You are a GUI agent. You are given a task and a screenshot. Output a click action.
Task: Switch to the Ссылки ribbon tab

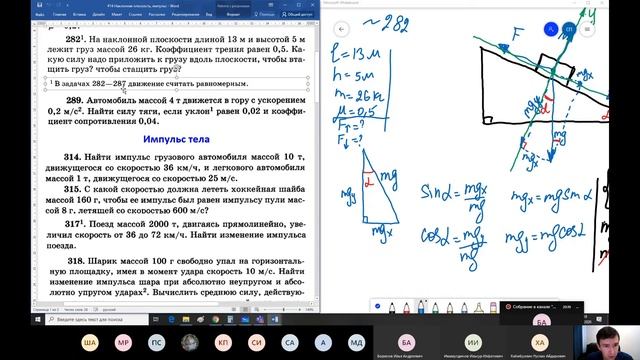[135, 14]
